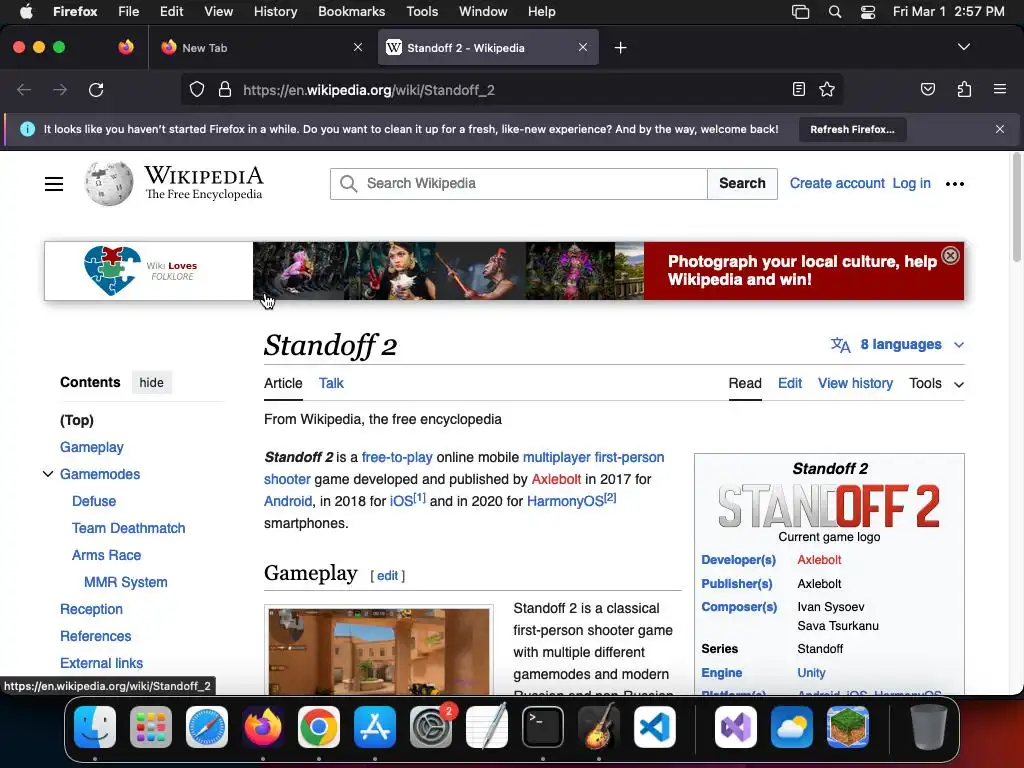1024x768 pixels.
Task: Open Finder from the dock
Action: (95, 727)
